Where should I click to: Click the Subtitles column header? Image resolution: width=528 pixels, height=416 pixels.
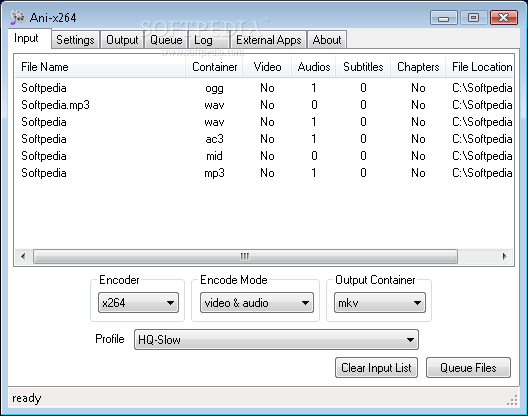[x=363, y=67]
